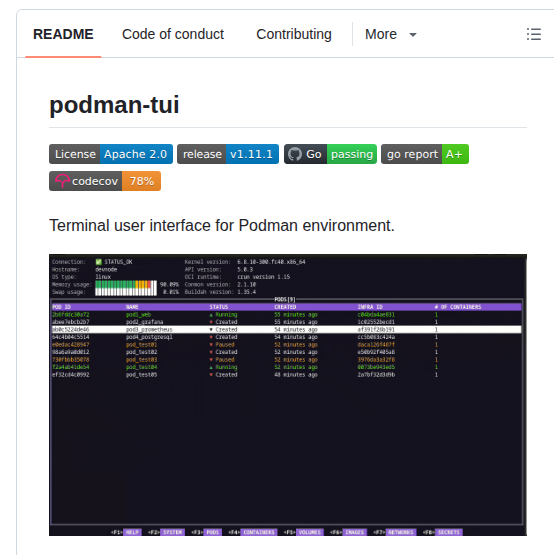Open the Contributing tab

pyautogui.click(x=293, y=34)
